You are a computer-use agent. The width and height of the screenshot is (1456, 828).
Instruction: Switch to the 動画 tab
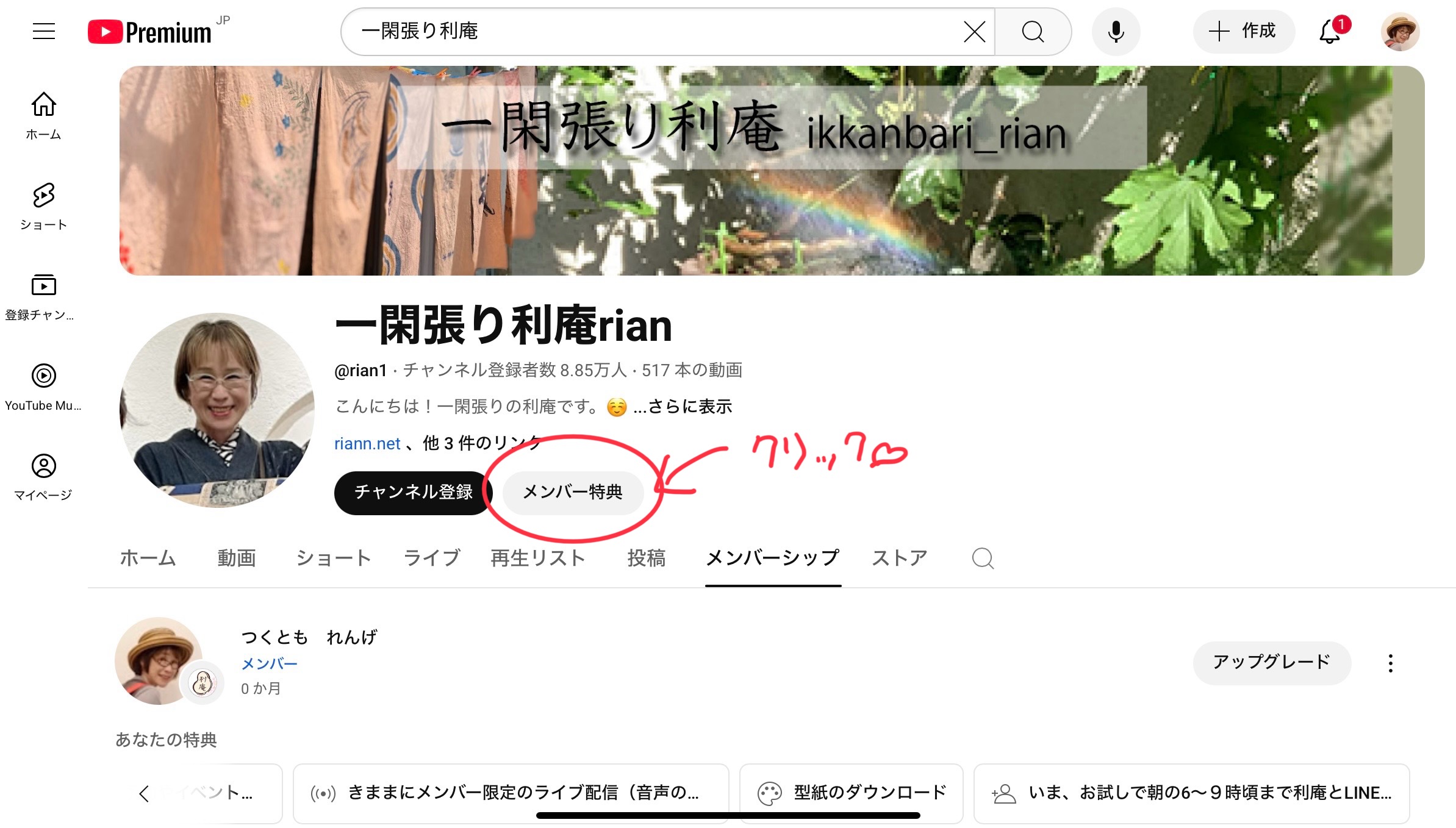coord(237,558)
